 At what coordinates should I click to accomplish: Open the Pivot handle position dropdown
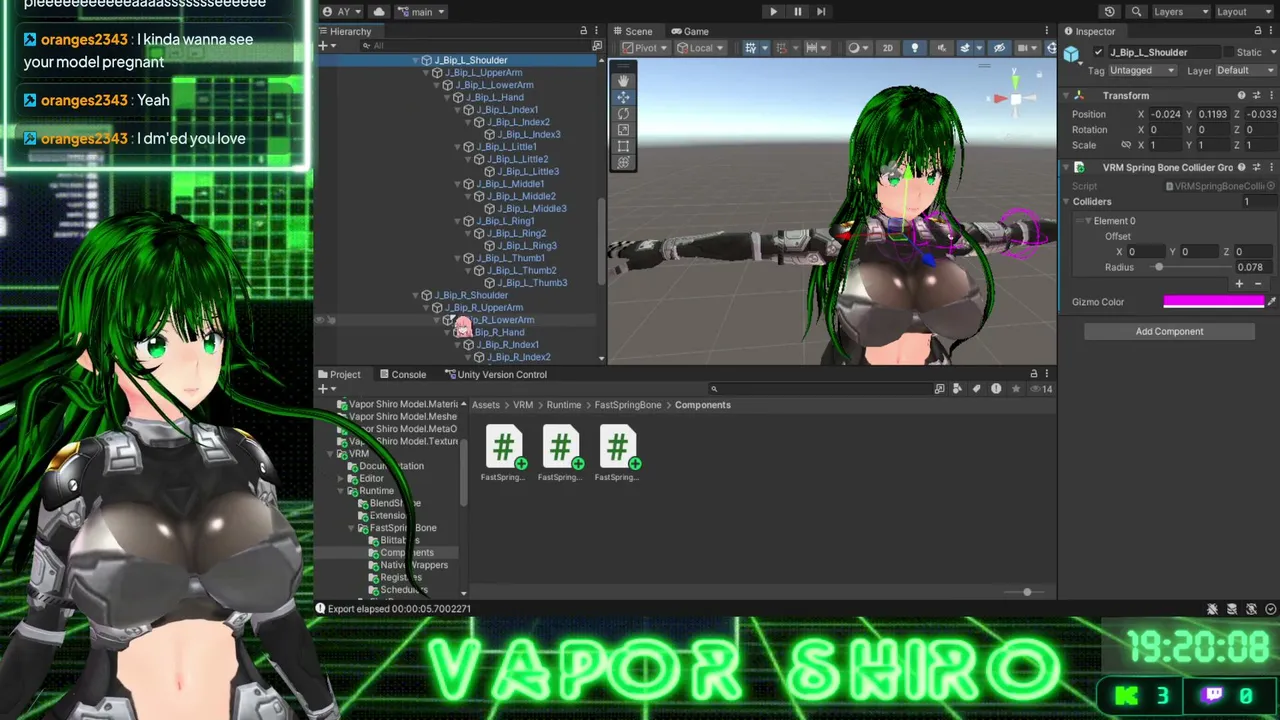pos(645,48)
